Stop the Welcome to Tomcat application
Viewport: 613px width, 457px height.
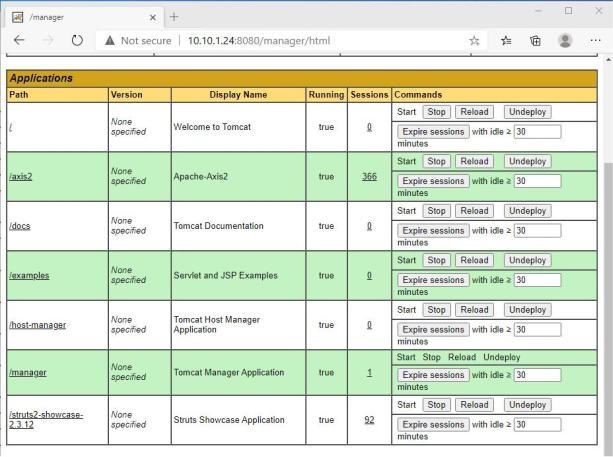[x=436, y=112]
